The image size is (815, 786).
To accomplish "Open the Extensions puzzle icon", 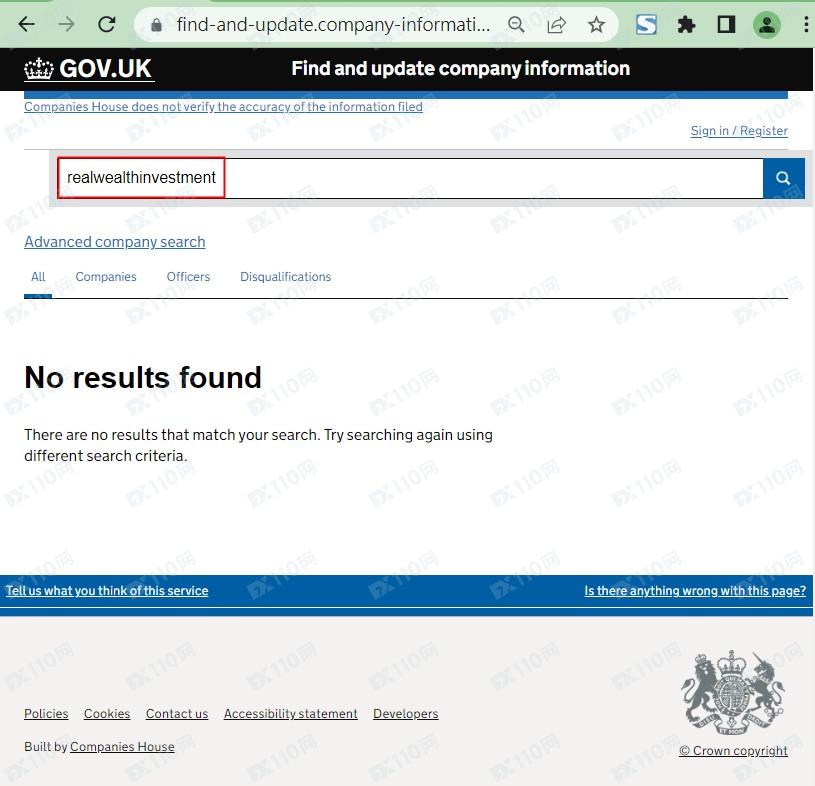I will pos(687,25).
